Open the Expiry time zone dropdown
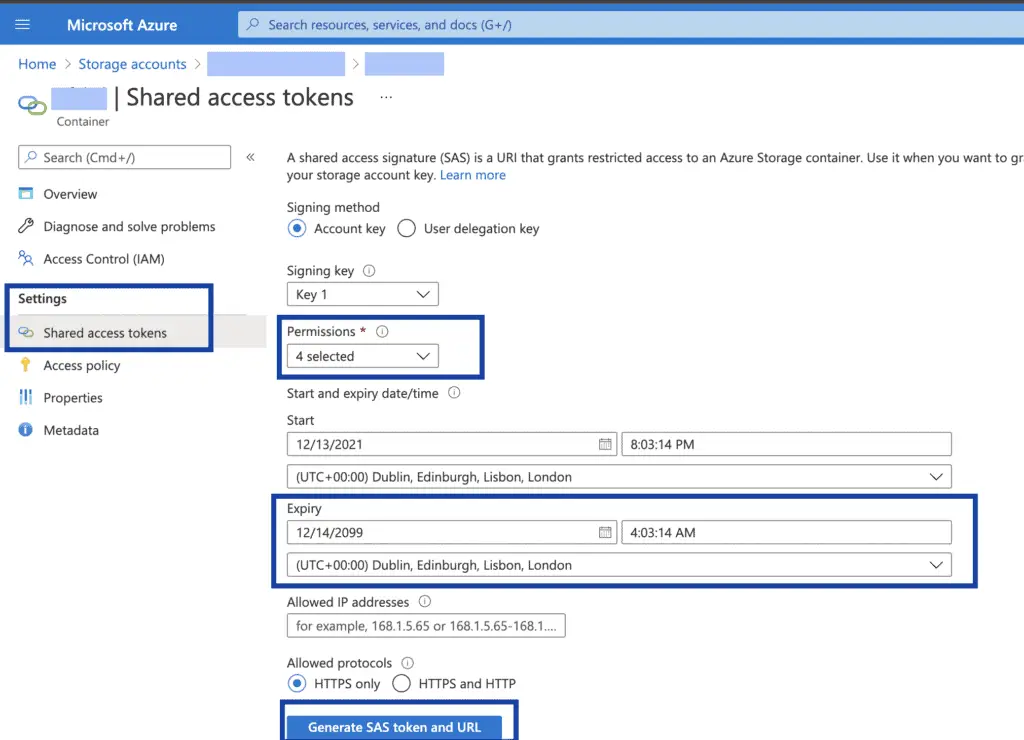Image resolution: width=1024 pixels, height=740 pixels. tap(619, 565)
